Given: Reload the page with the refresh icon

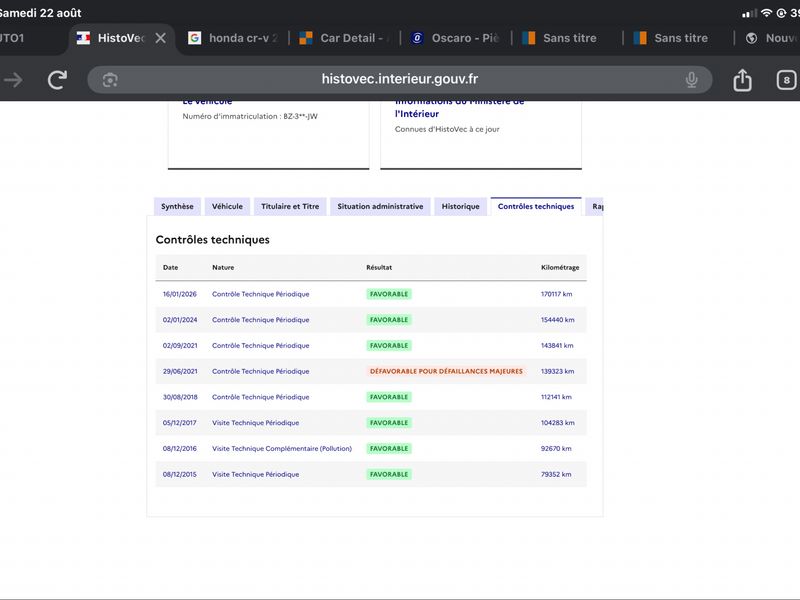Looking at the screenshot, I should click(57, 80).
